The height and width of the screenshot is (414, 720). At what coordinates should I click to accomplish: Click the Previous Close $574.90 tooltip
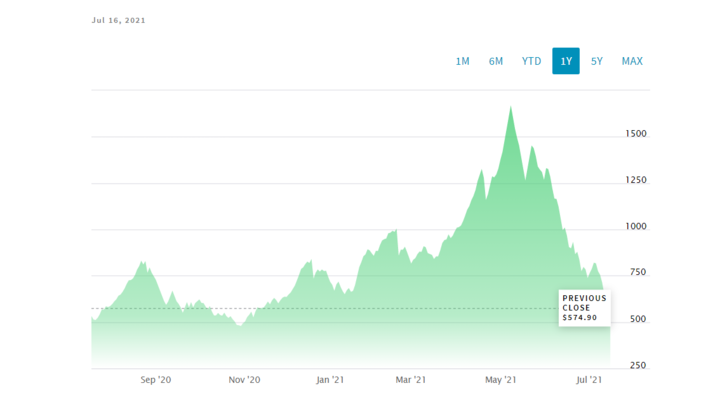click(585, 308)
